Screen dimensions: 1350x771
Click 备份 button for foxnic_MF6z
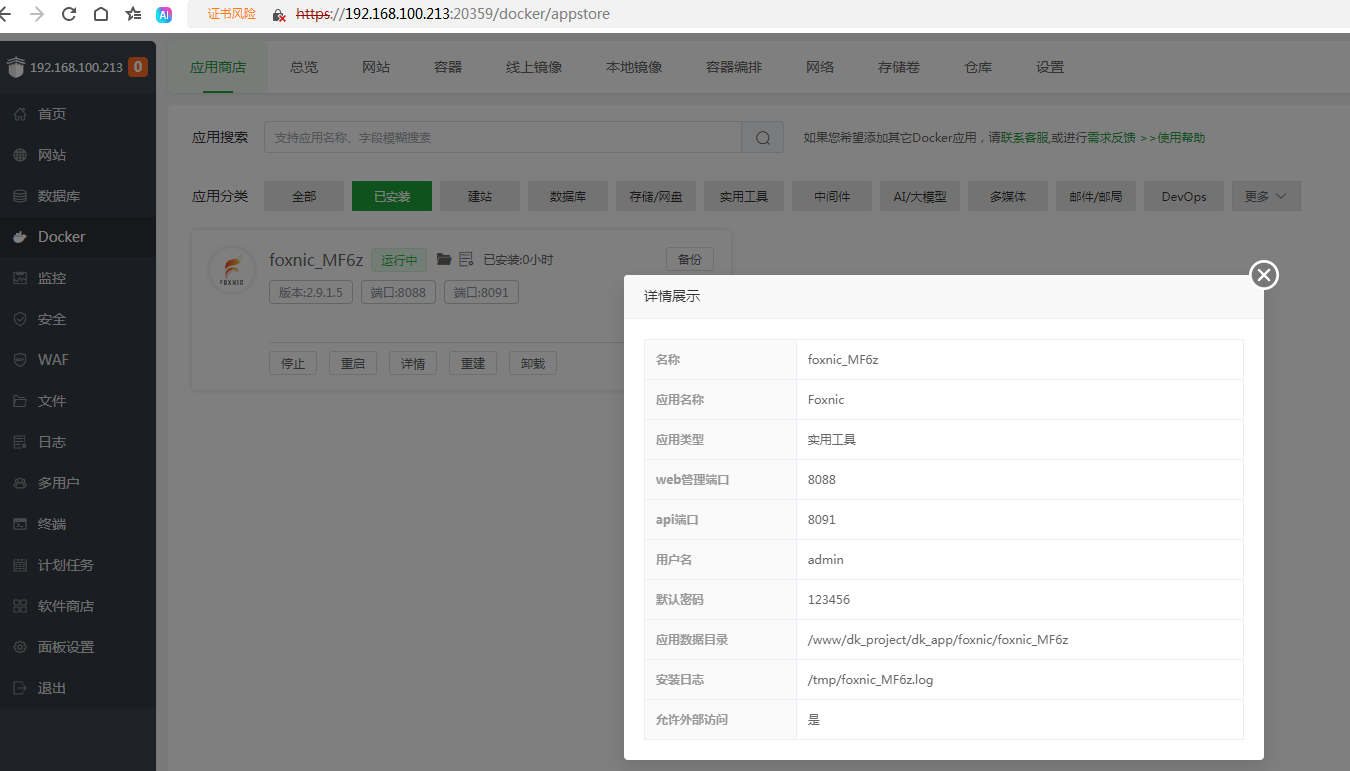[x=690, y=259]
